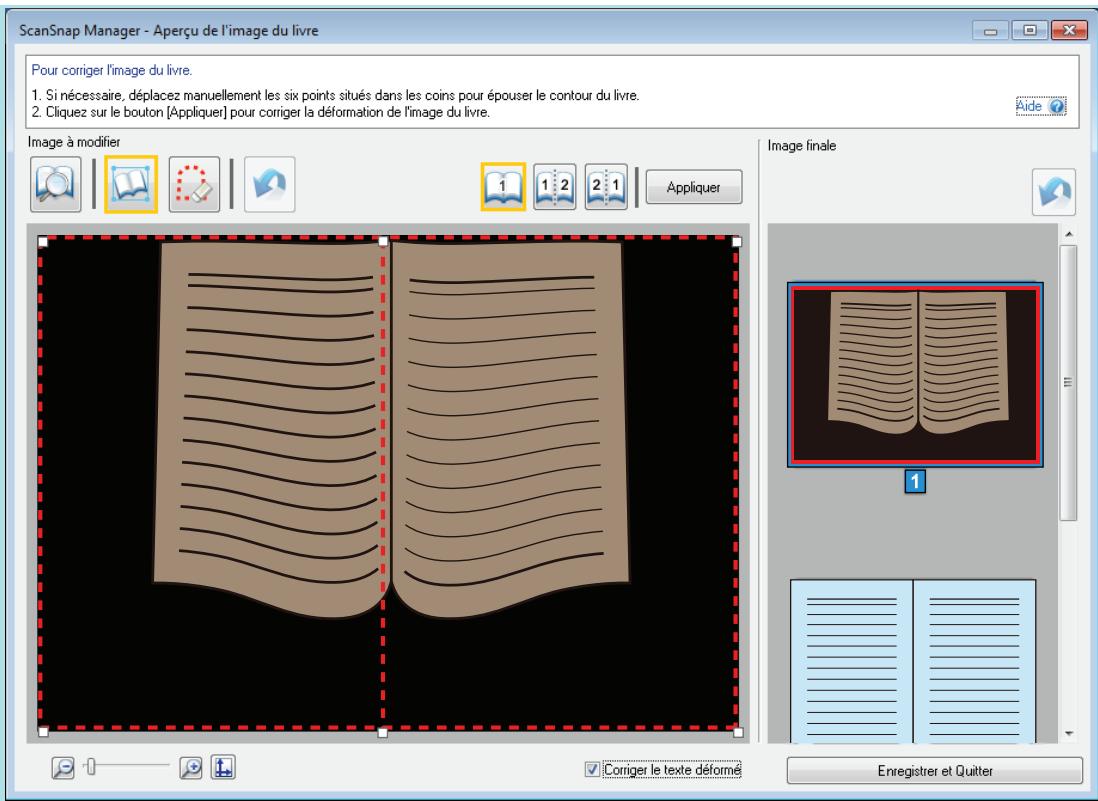This screenshot has height=801, width=1098.
Task: Click the 'Pour corriger l'image du livre.' heading
Action: pos(111,70)
